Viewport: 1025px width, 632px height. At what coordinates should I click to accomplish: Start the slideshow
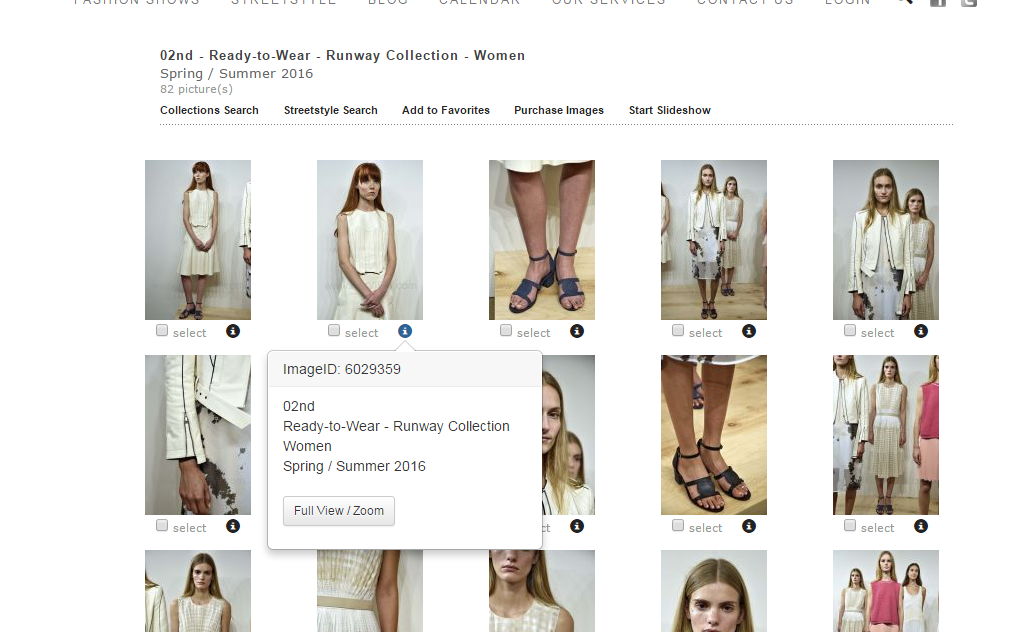[669, 111]
